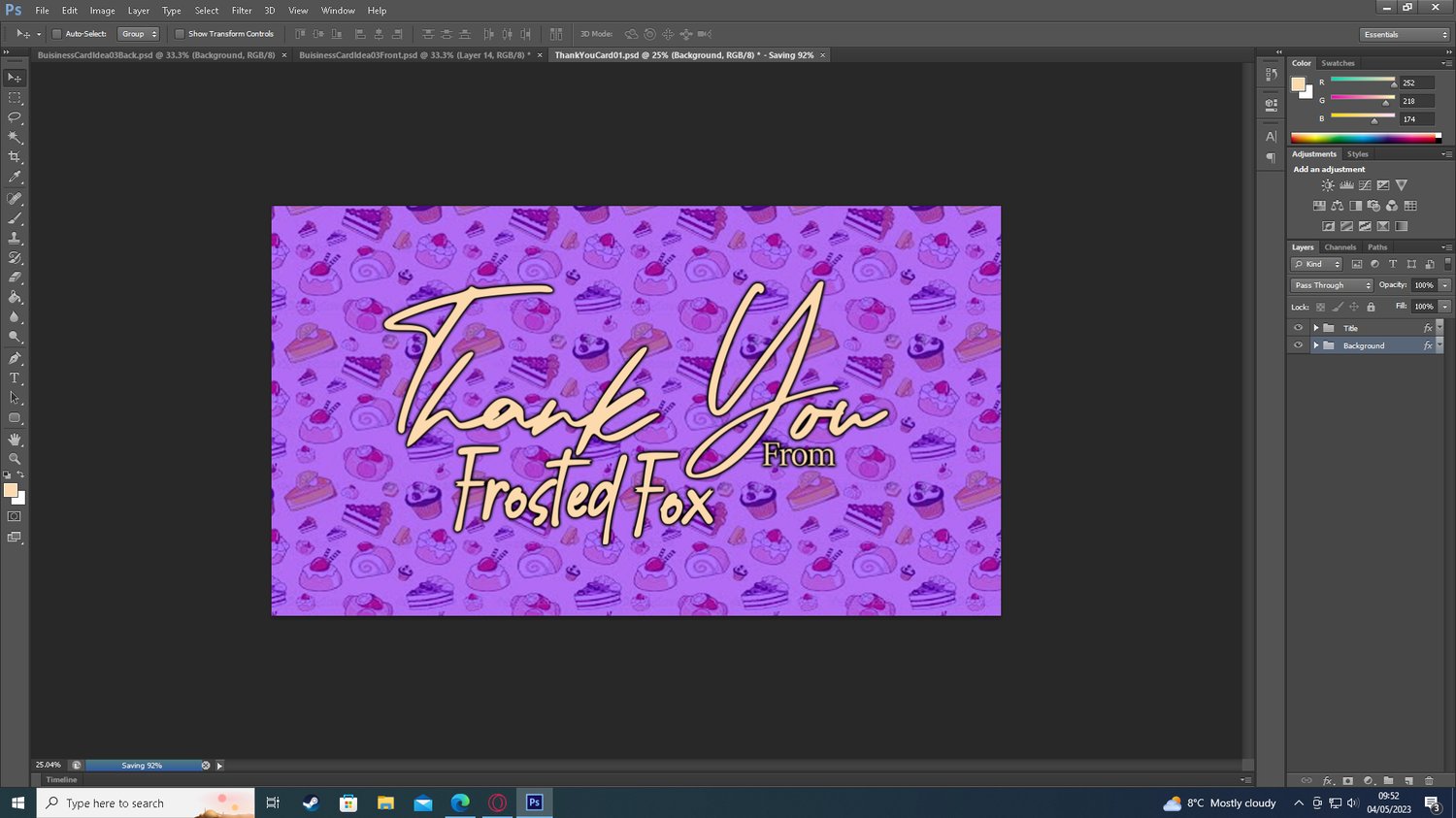Select the Rounded Rectangle shape tool
This screenshot has height=818, width=1456.
click(x=15, y=418)
